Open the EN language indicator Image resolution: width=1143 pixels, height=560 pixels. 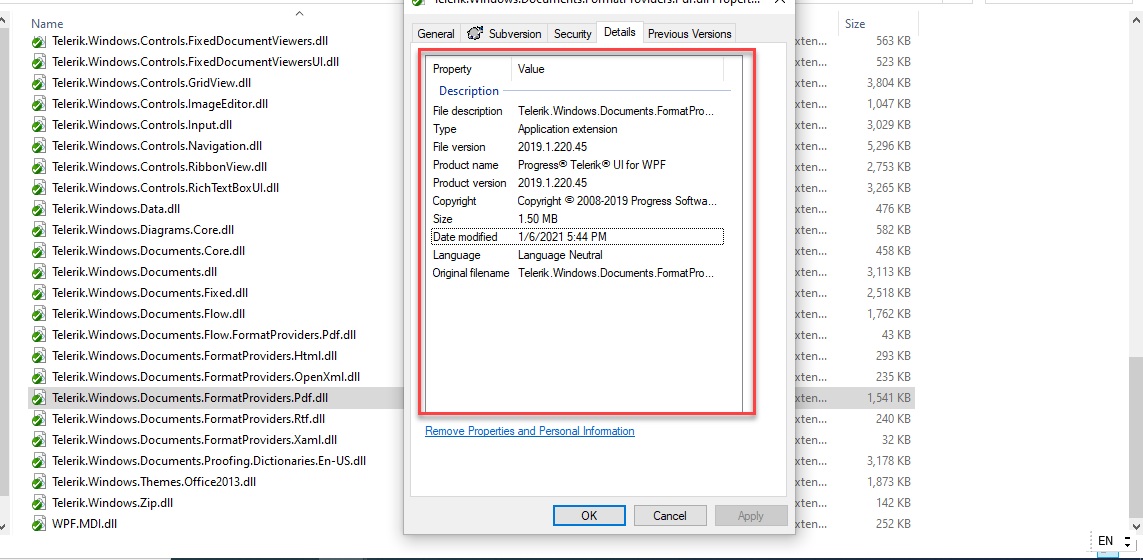[x=1105, y=541]
